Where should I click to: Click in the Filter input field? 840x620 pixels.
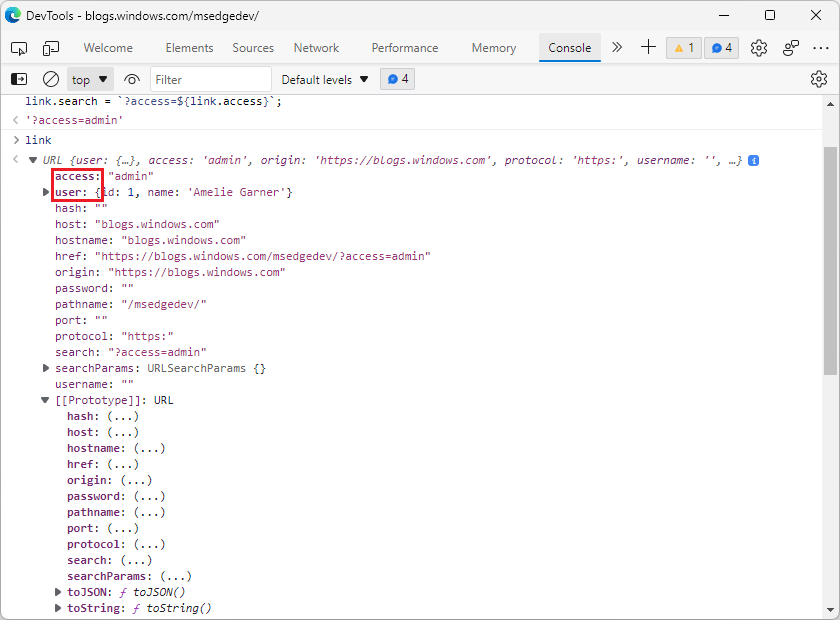211,80
